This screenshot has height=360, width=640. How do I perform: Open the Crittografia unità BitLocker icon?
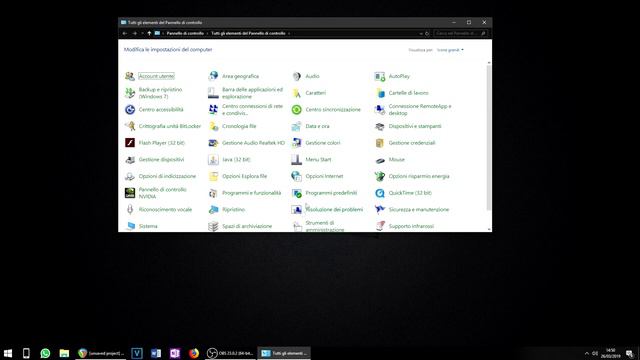(x=130, y=126)
